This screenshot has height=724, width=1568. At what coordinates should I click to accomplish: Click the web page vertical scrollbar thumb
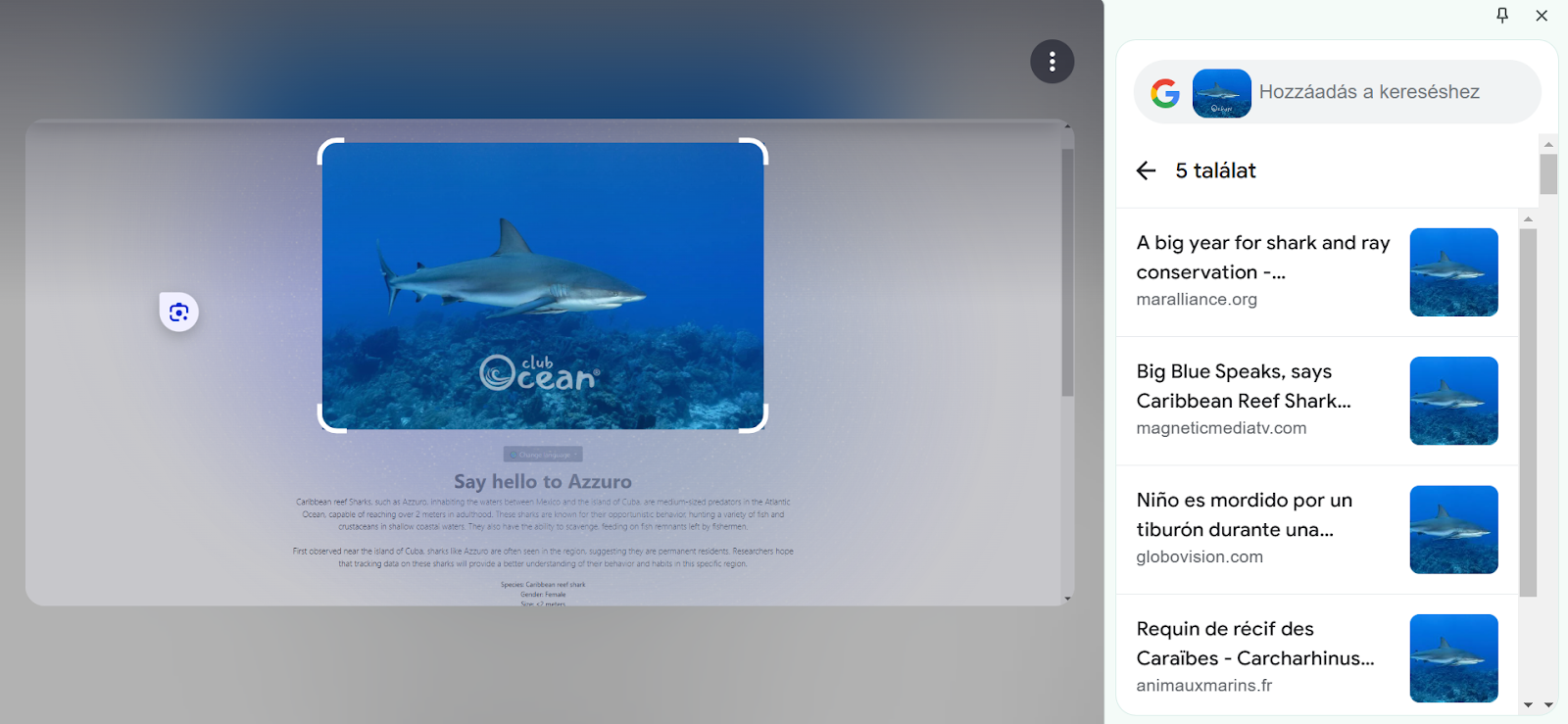click(x=1067, y=272)
